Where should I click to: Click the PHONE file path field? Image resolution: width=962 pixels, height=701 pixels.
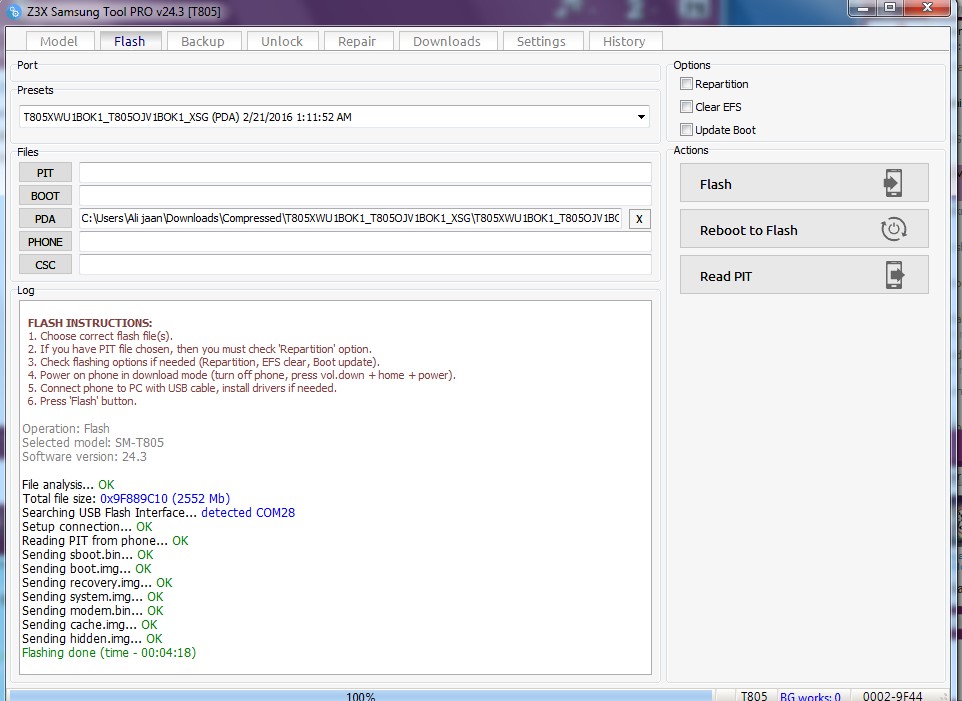365,242
